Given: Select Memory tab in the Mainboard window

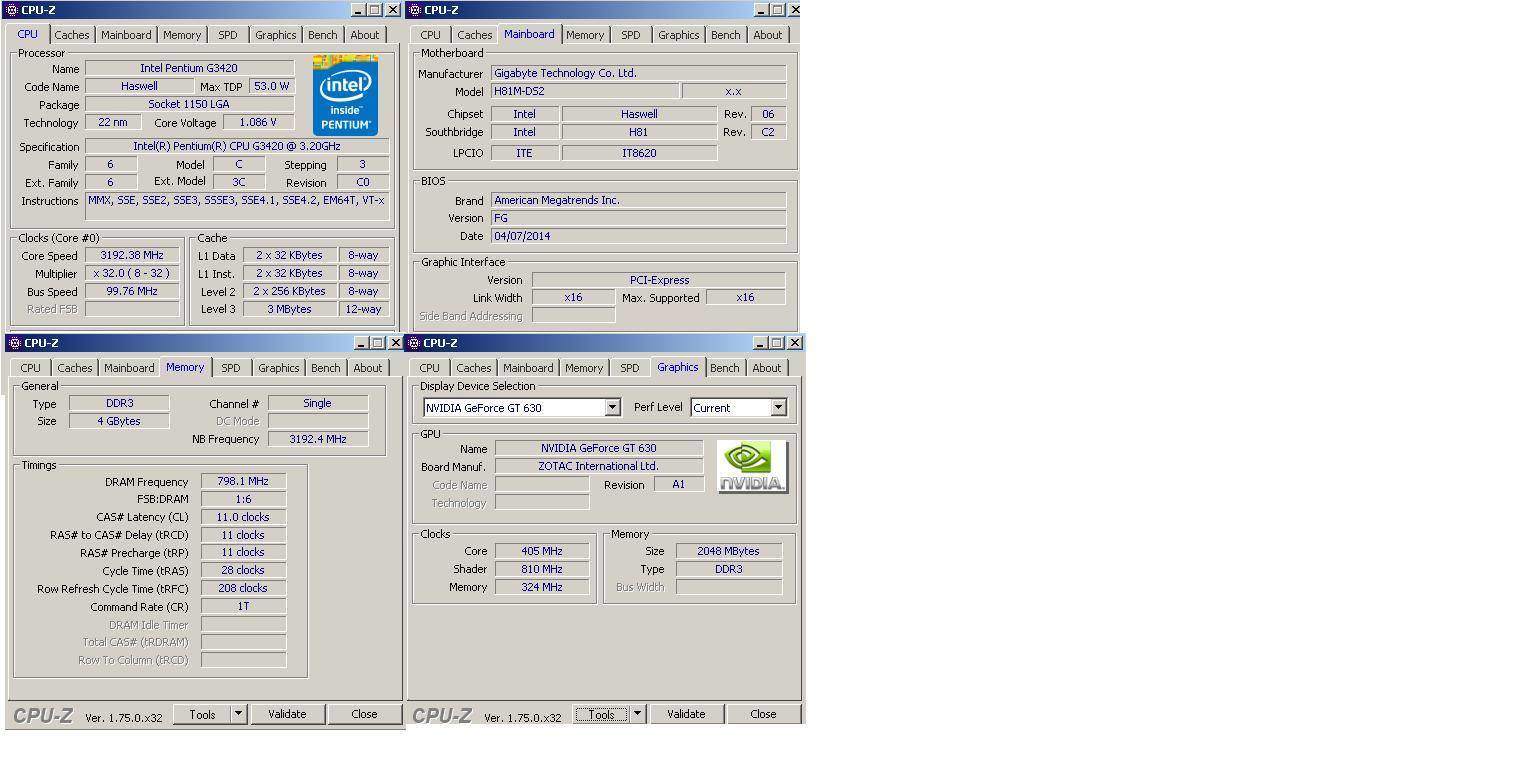Looking at the screenshot, I should click(585, 35).
